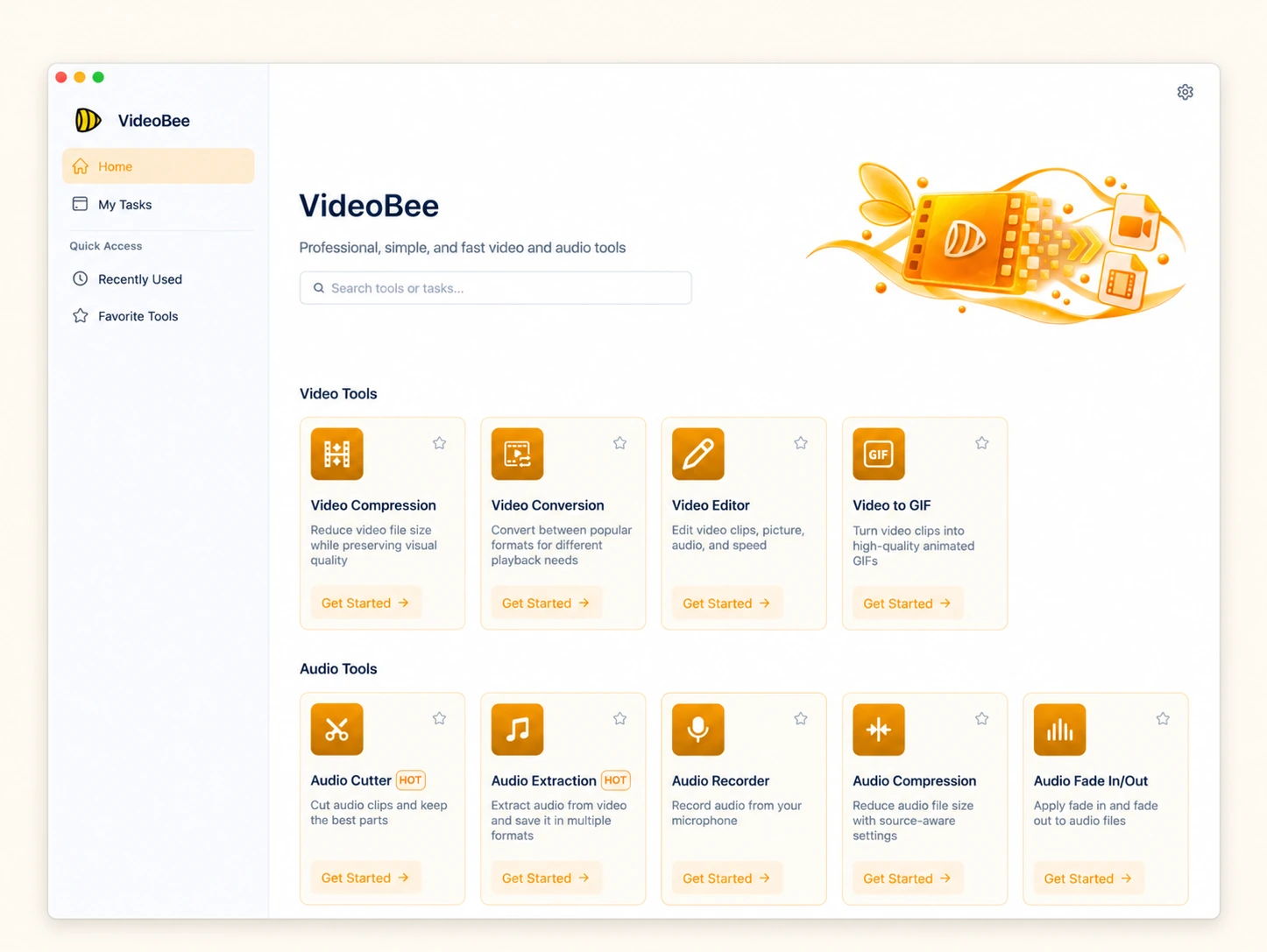Toggle favorite star on Video Editor
Screen dimensions: 1267x952
click(x=801, y=443)
